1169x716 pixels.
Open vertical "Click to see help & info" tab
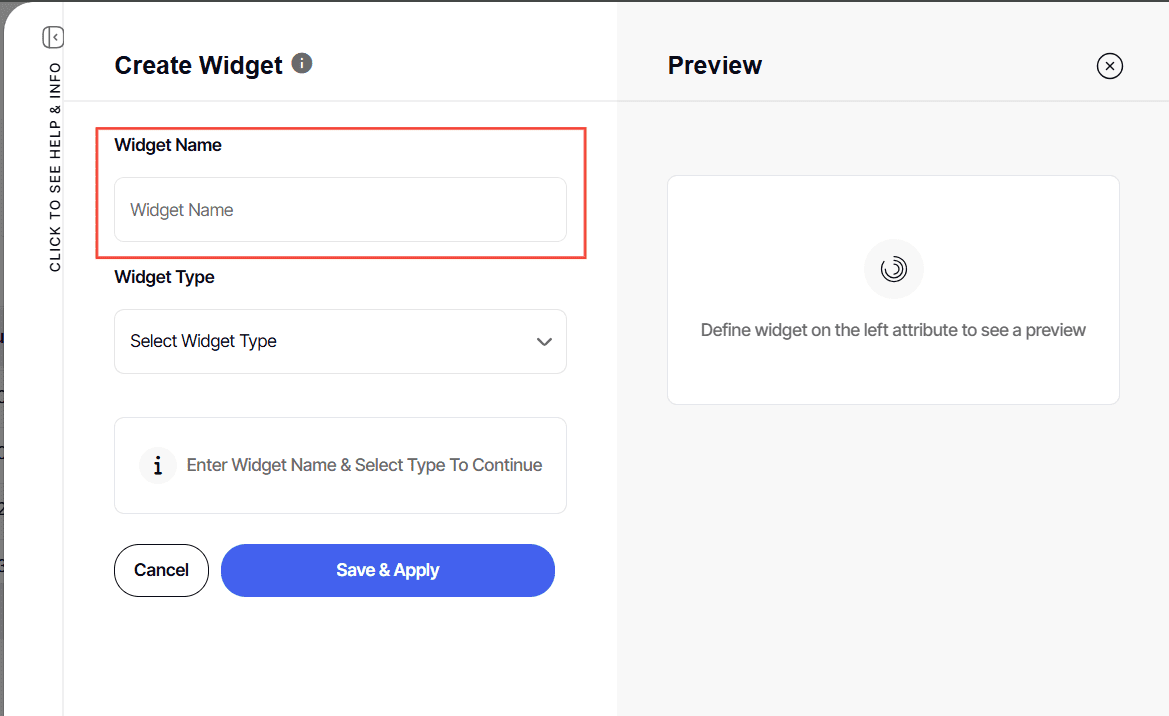click(x=55, y=167)
